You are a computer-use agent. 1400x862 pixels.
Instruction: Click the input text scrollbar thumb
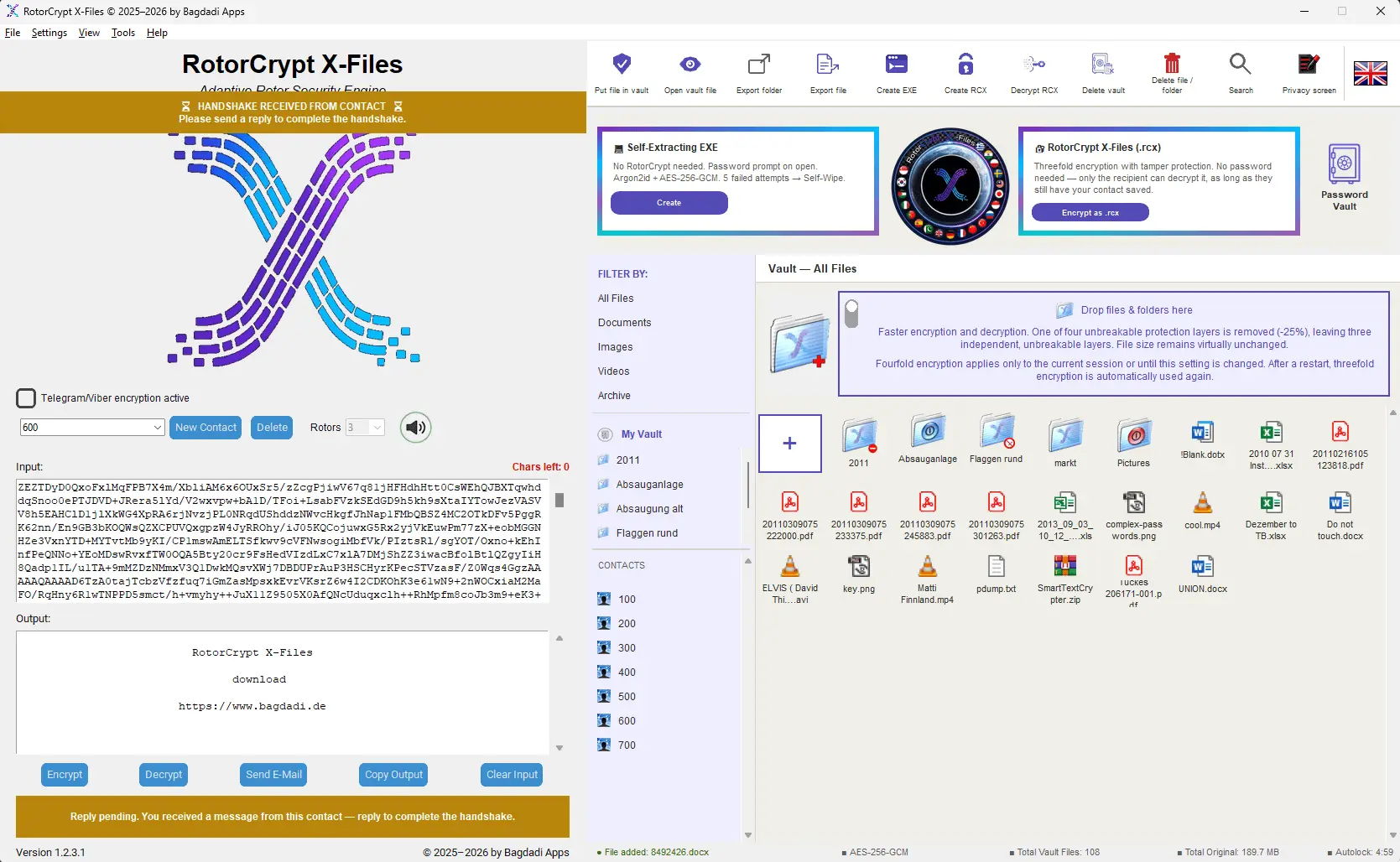click(559, 500)
